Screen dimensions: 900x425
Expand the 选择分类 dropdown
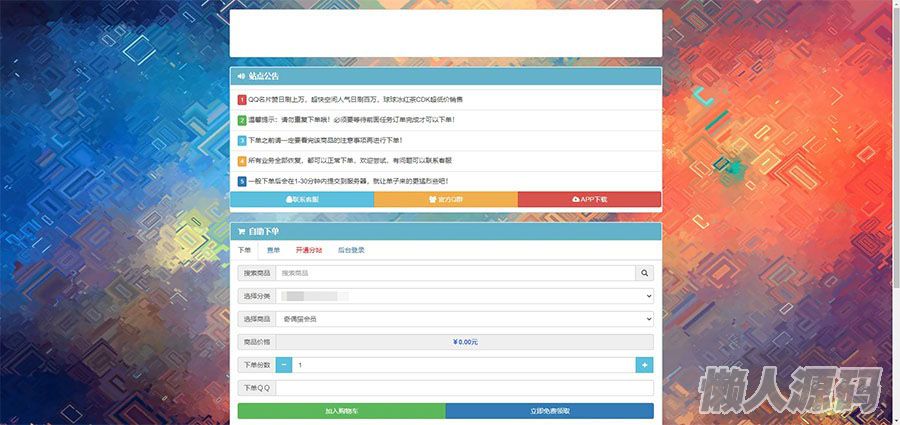click(x=464, y=296)
